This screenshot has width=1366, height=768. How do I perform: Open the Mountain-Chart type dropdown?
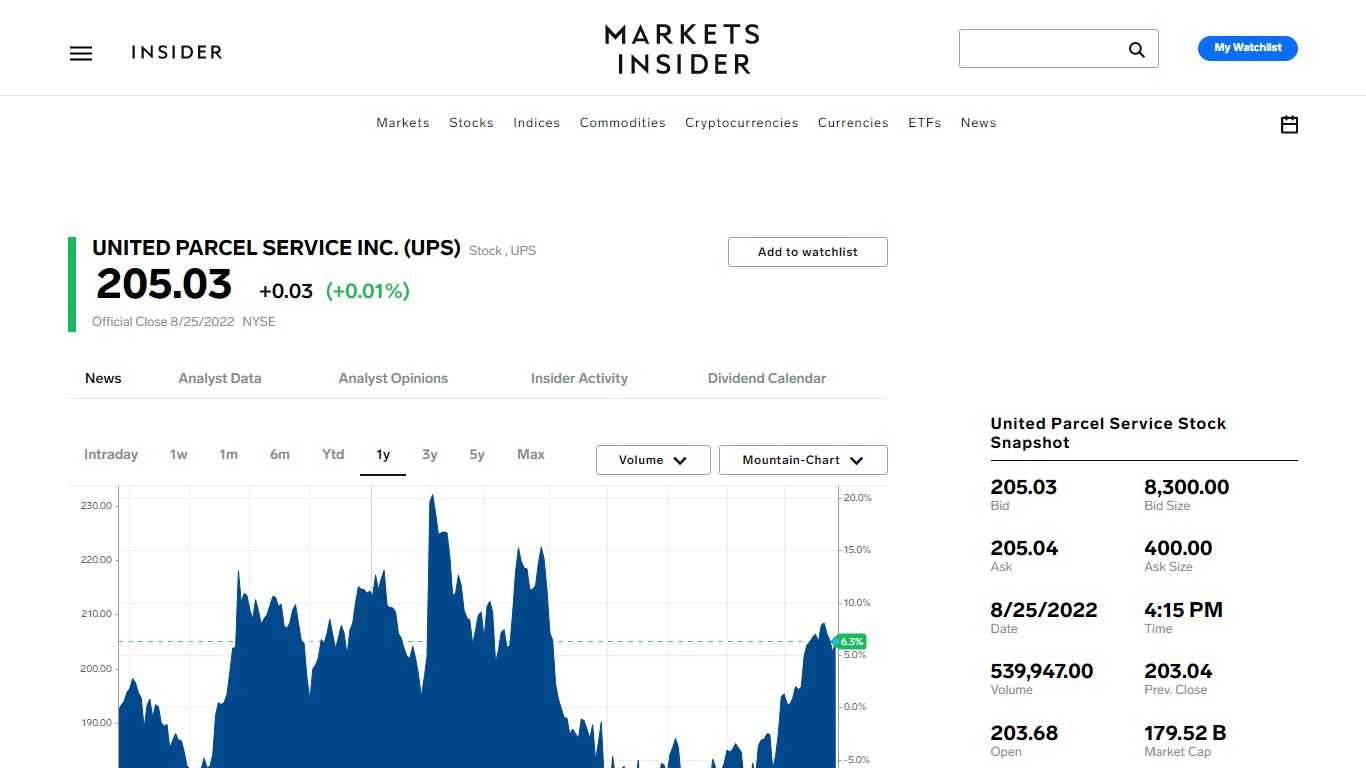point(803,460)
